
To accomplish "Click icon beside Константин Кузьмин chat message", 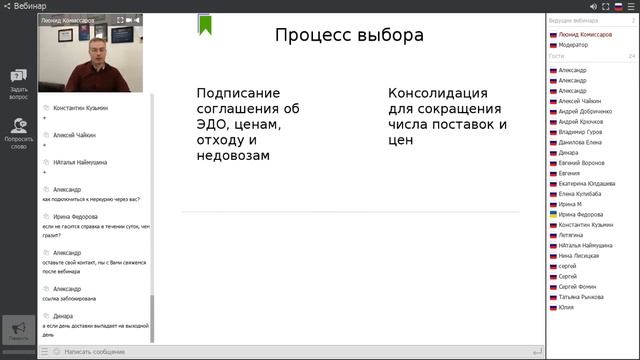I will (46, 108).
